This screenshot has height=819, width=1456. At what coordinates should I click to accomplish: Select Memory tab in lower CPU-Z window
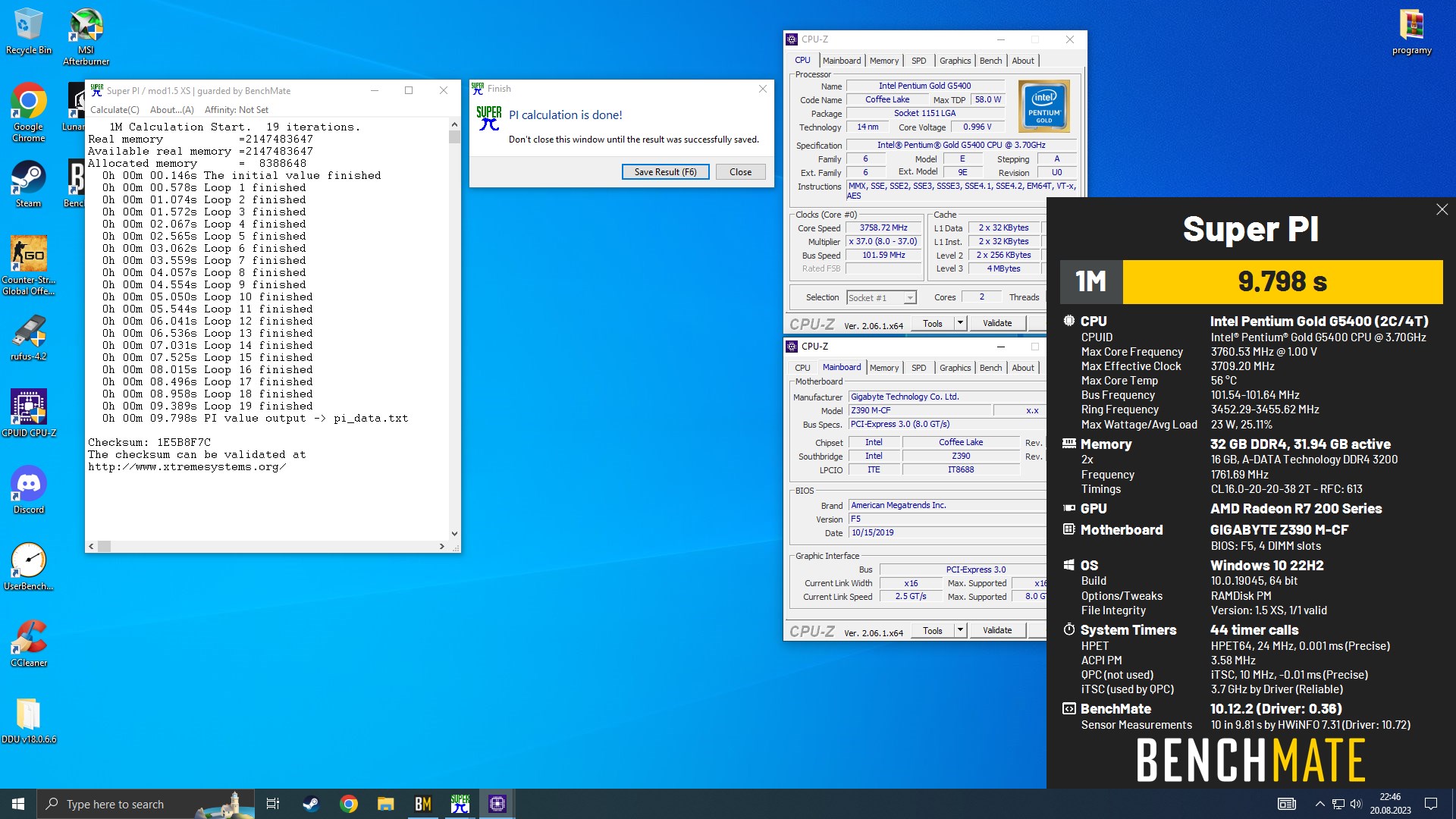click(x=884, y=368)
